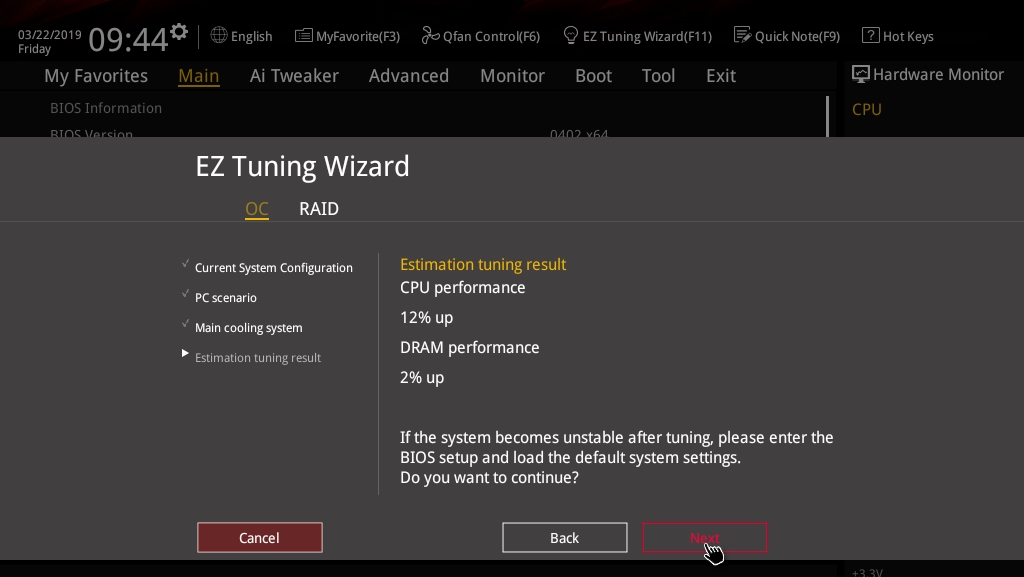This screenshot has width=1024, height=577.
Task: Open the Ai Tweaker menu
Action: [x=294, y=76]
